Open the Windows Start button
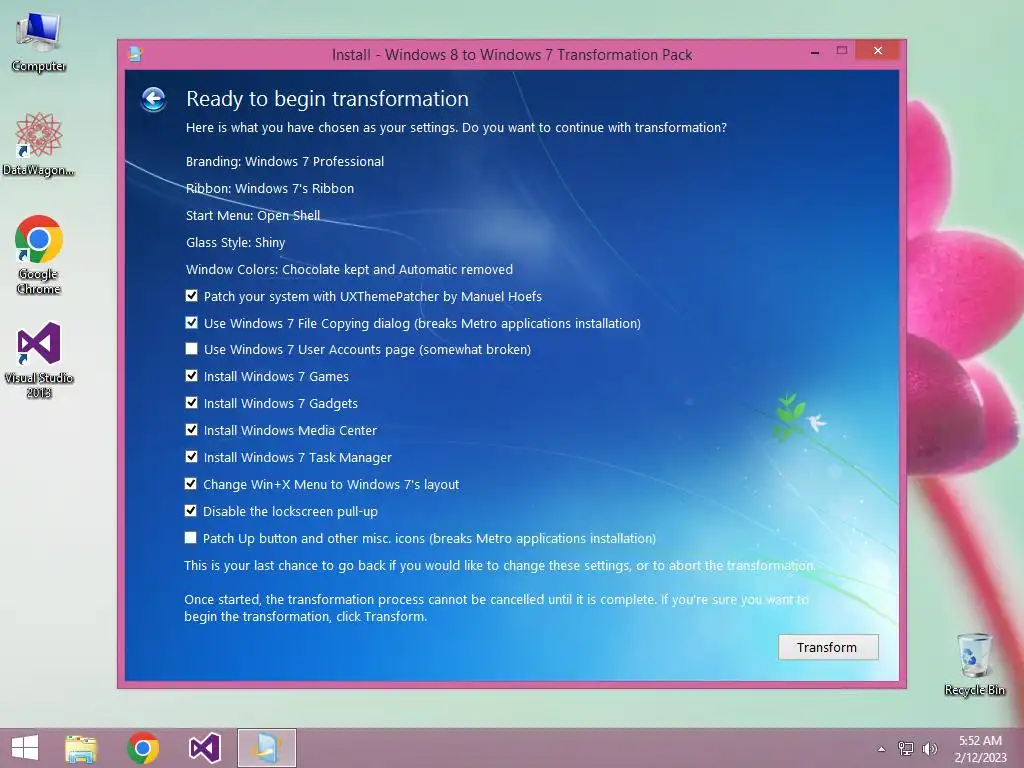The height and width of the screenshot is (768, 1024). point(25,748)
